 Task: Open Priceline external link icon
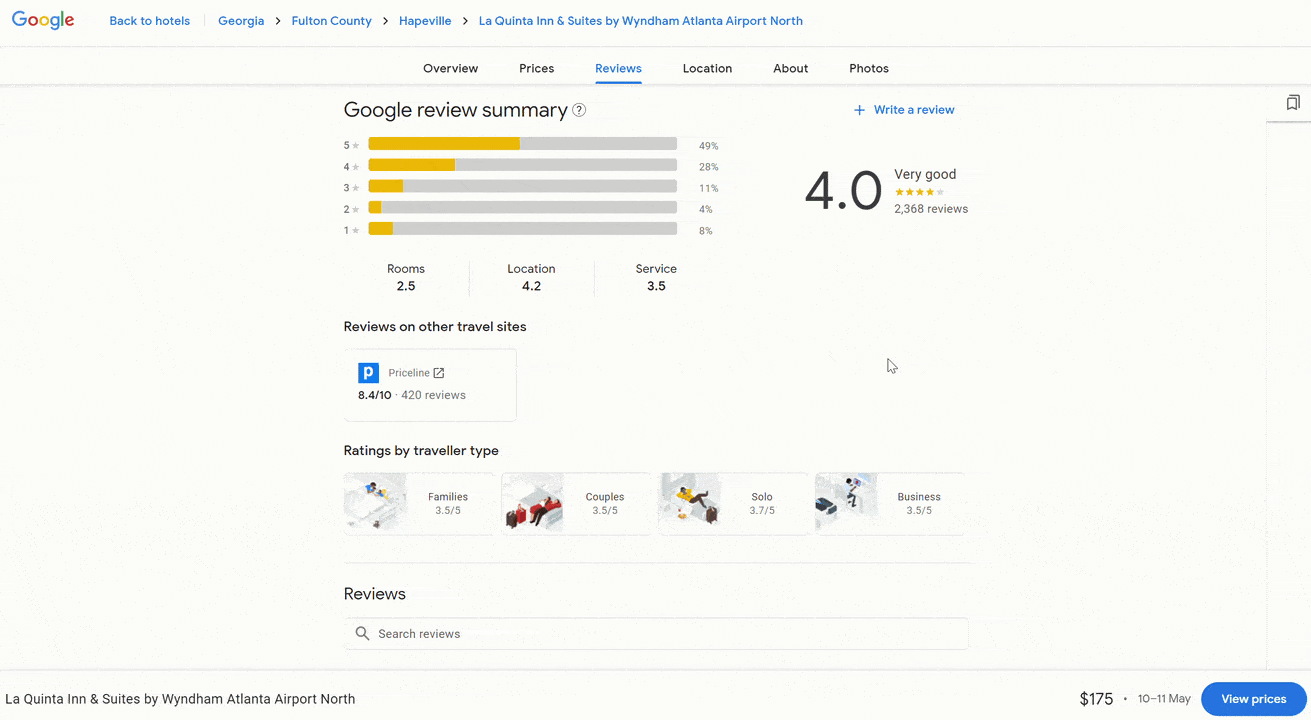[439, 373]
